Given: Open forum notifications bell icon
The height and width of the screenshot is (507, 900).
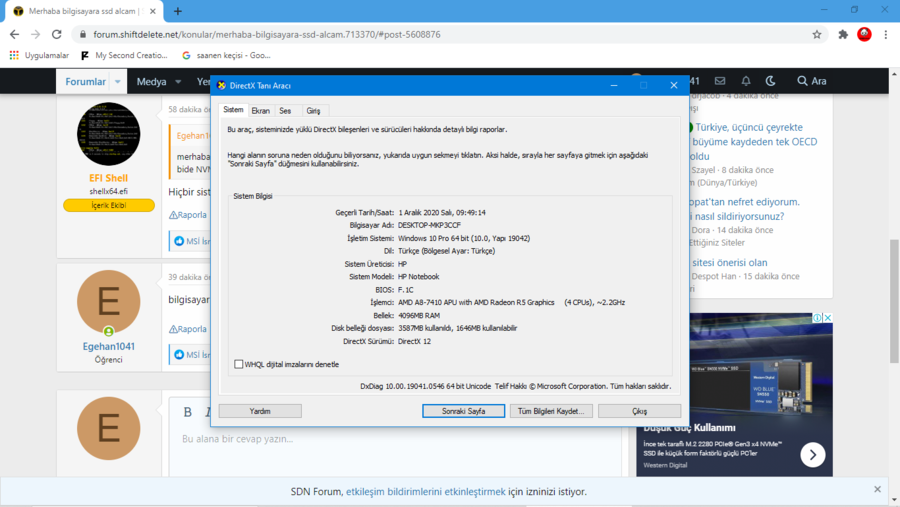Looking at the screenshot, I should (746, 81).
